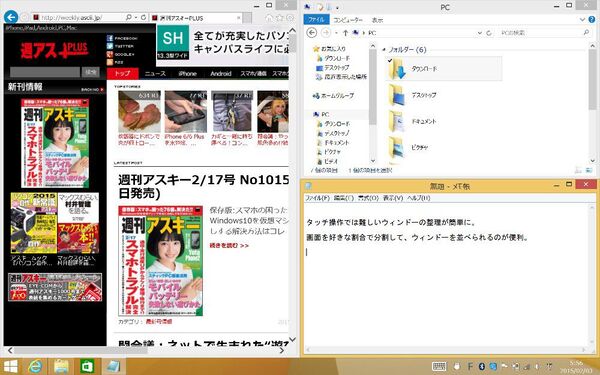The image size is (600, 375).
Task: Open the ファイル(F) menu in Notepad
Action: [317, 198]
